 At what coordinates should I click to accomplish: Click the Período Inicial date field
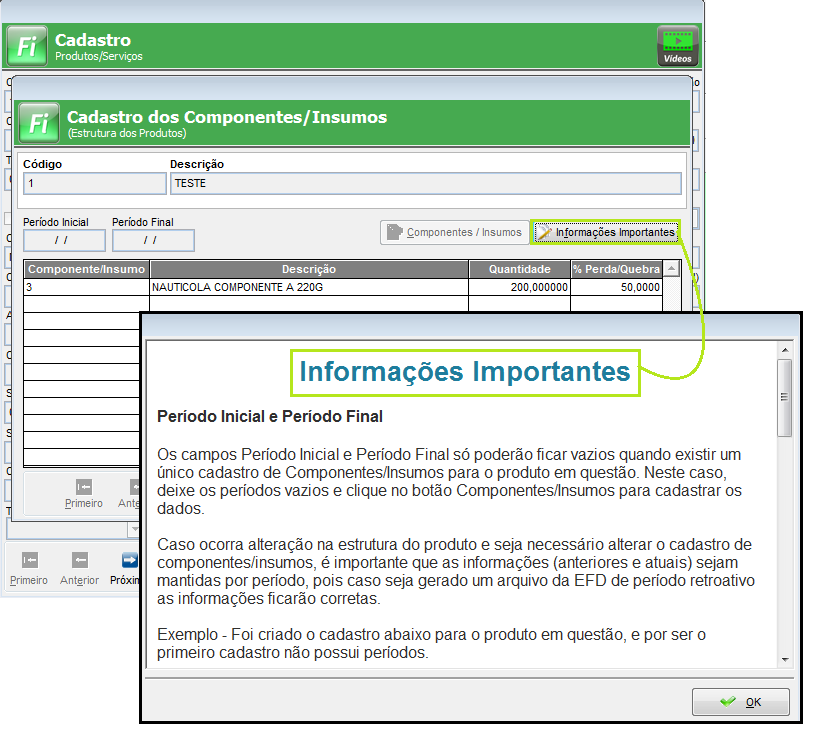[64, 240]
